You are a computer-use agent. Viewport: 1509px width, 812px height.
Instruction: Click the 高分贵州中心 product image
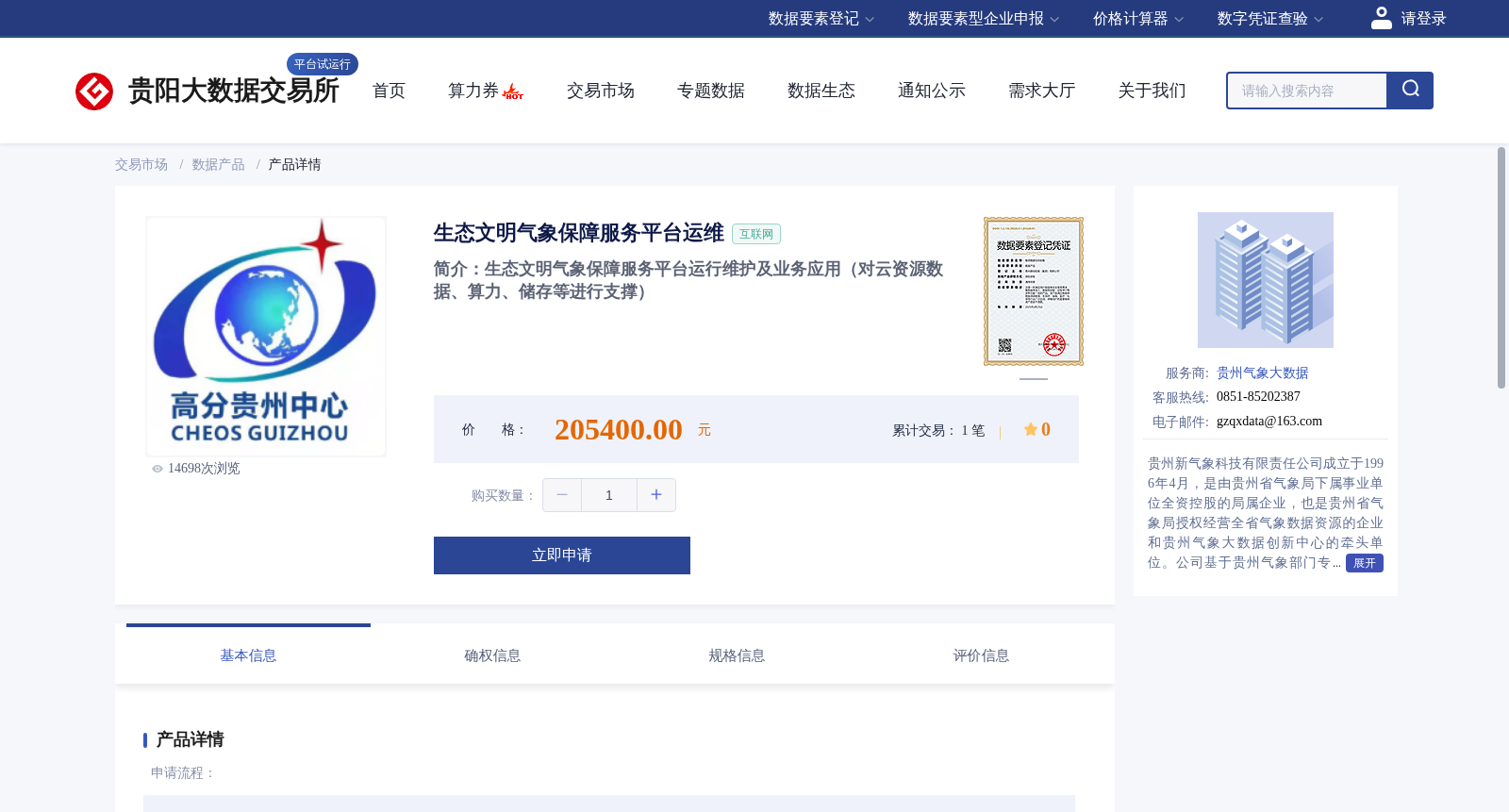click(266, 337)
